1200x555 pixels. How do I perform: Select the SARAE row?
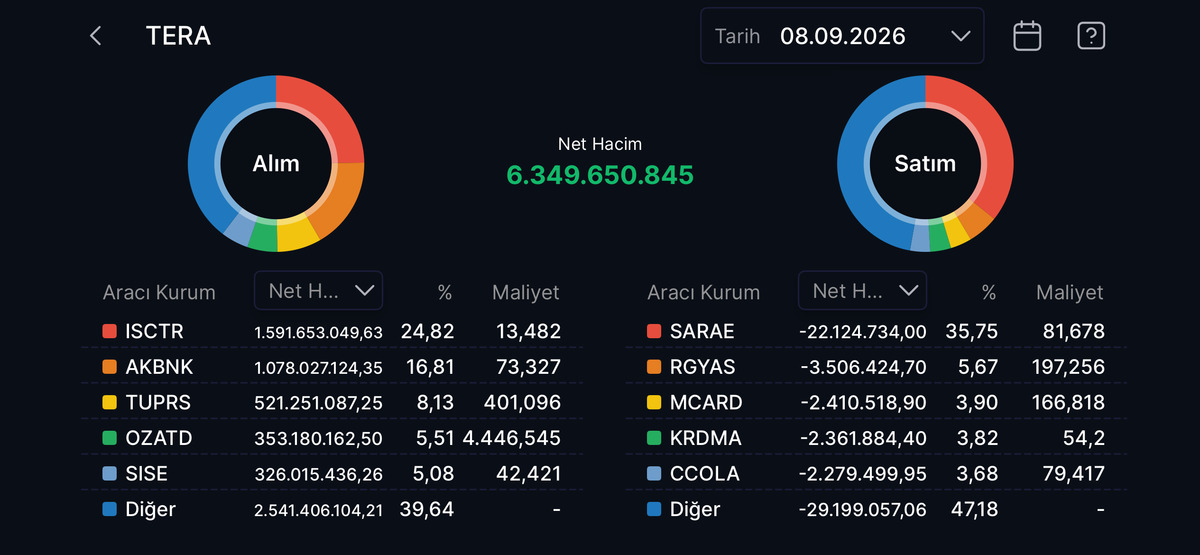(876, 331)
